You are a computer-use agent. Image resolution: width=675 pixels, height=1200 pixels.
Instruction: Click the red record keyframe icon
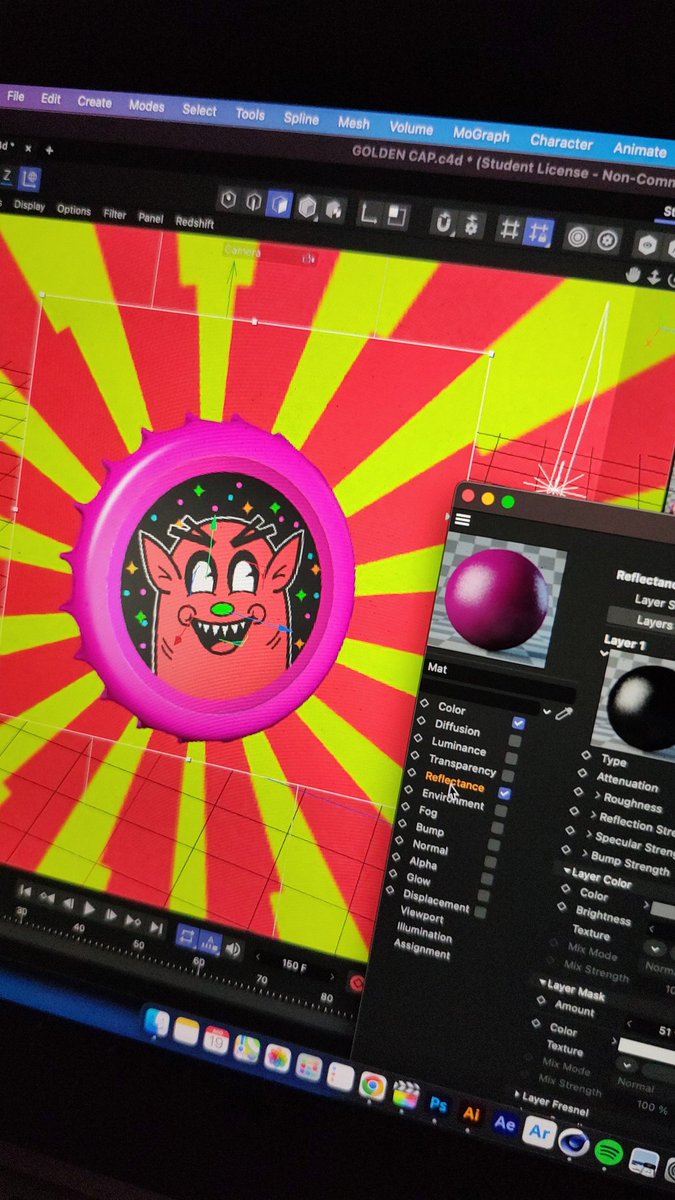coord(356,985)
